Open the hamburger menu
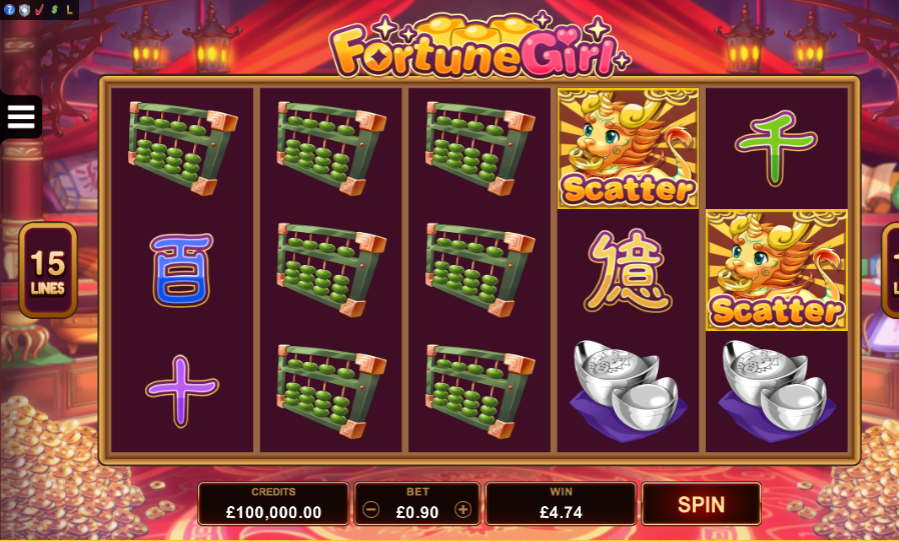899x541 pixels. coord(21,117)
